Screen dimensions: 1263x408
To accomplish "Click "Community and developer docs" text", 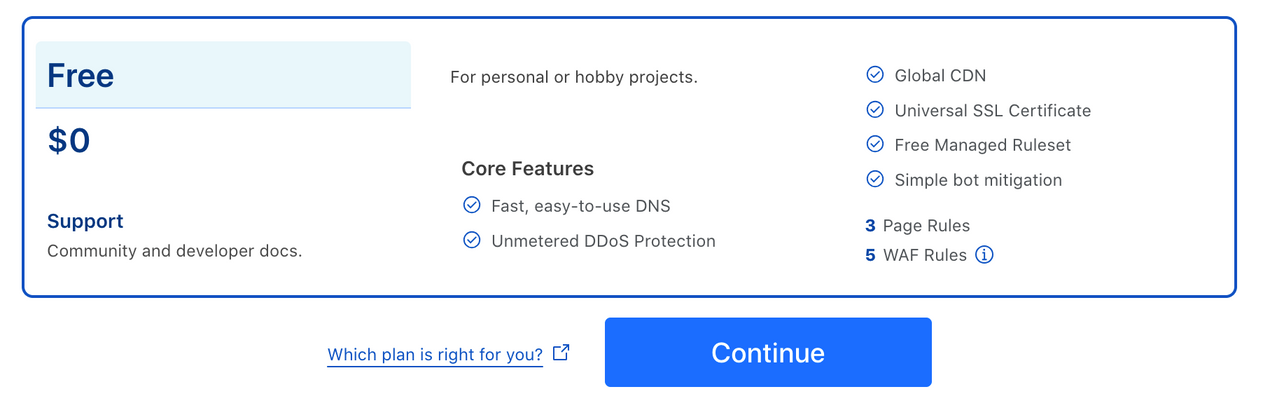I will point(174,251).
